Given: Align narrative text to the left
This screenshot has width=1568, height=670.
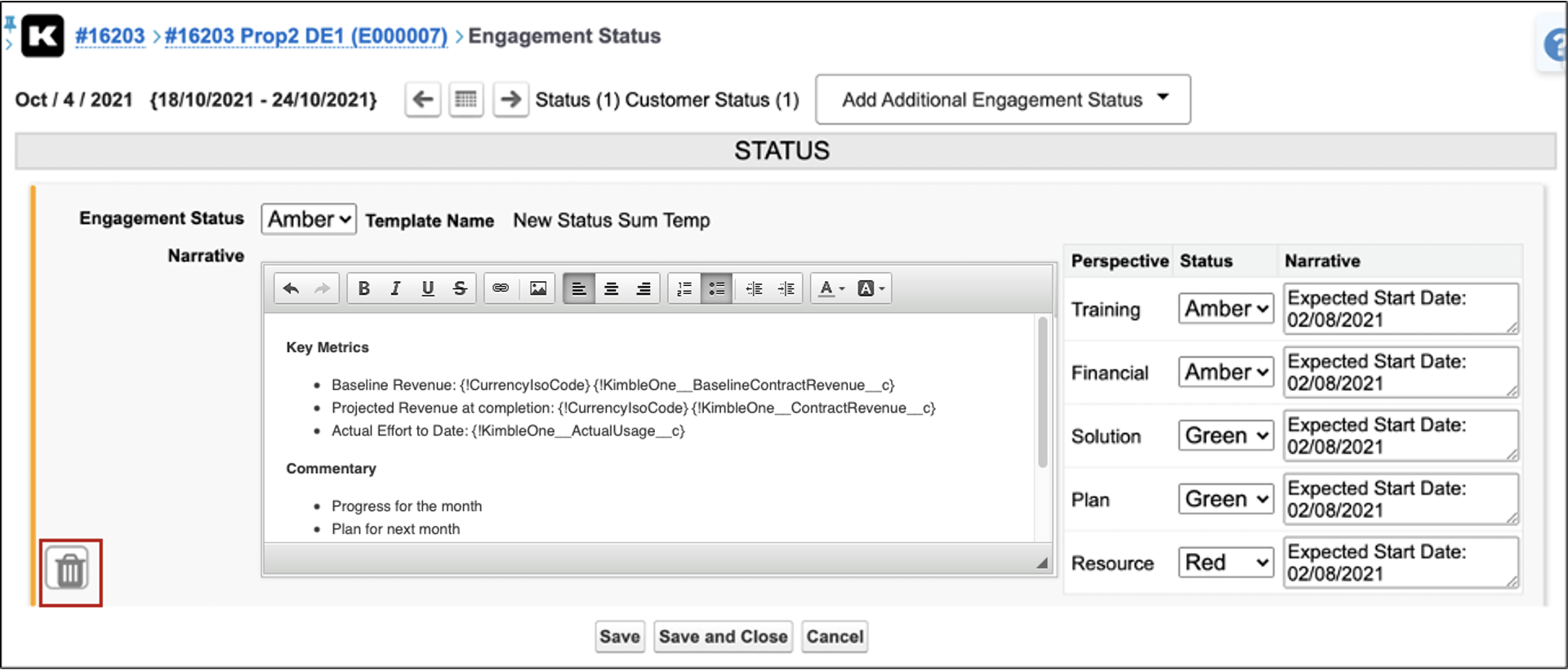Looking at the screenshot, I should [x=579, y=288].
